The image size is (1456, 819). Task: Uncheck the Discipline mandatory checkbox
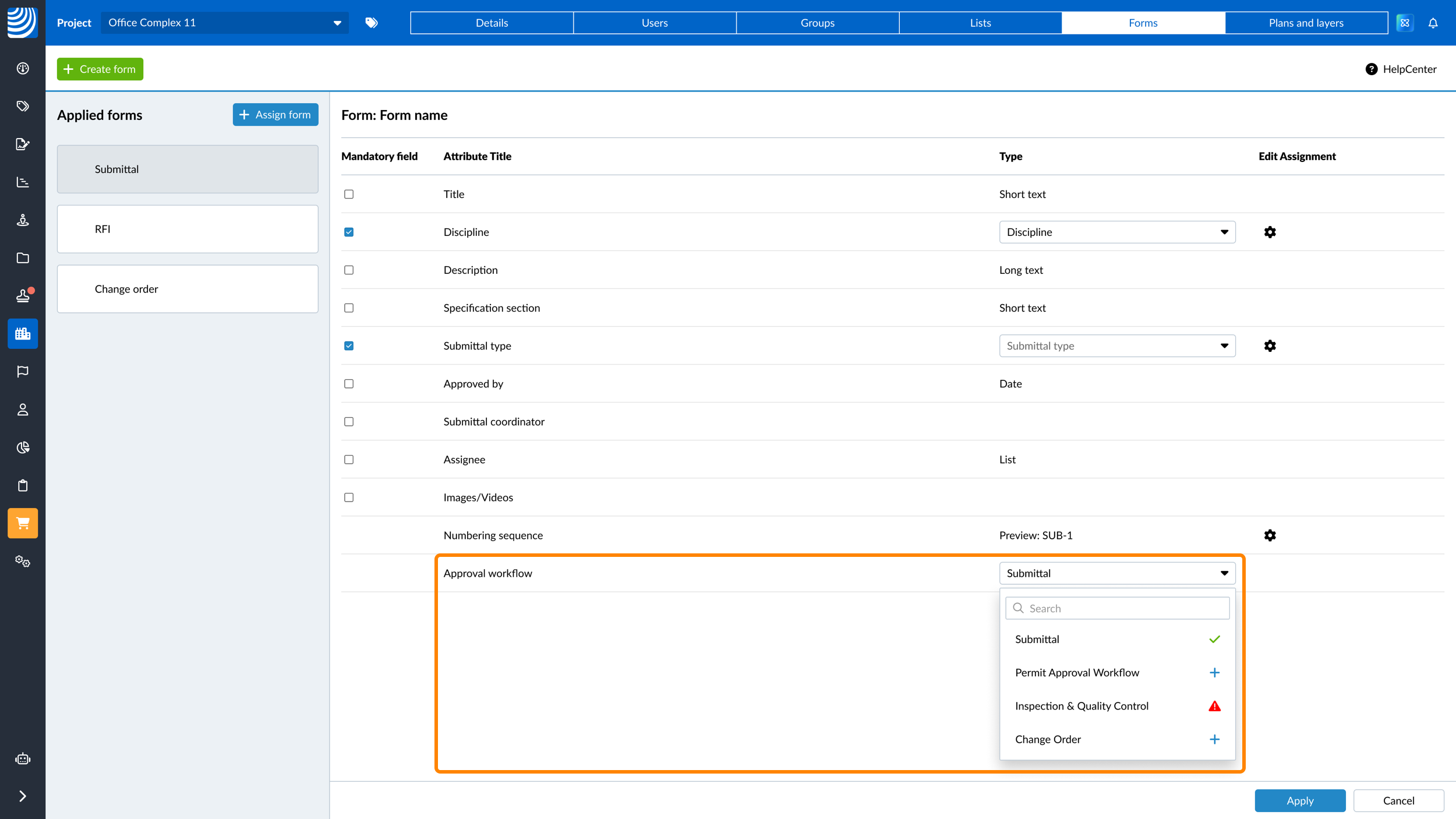349,232
